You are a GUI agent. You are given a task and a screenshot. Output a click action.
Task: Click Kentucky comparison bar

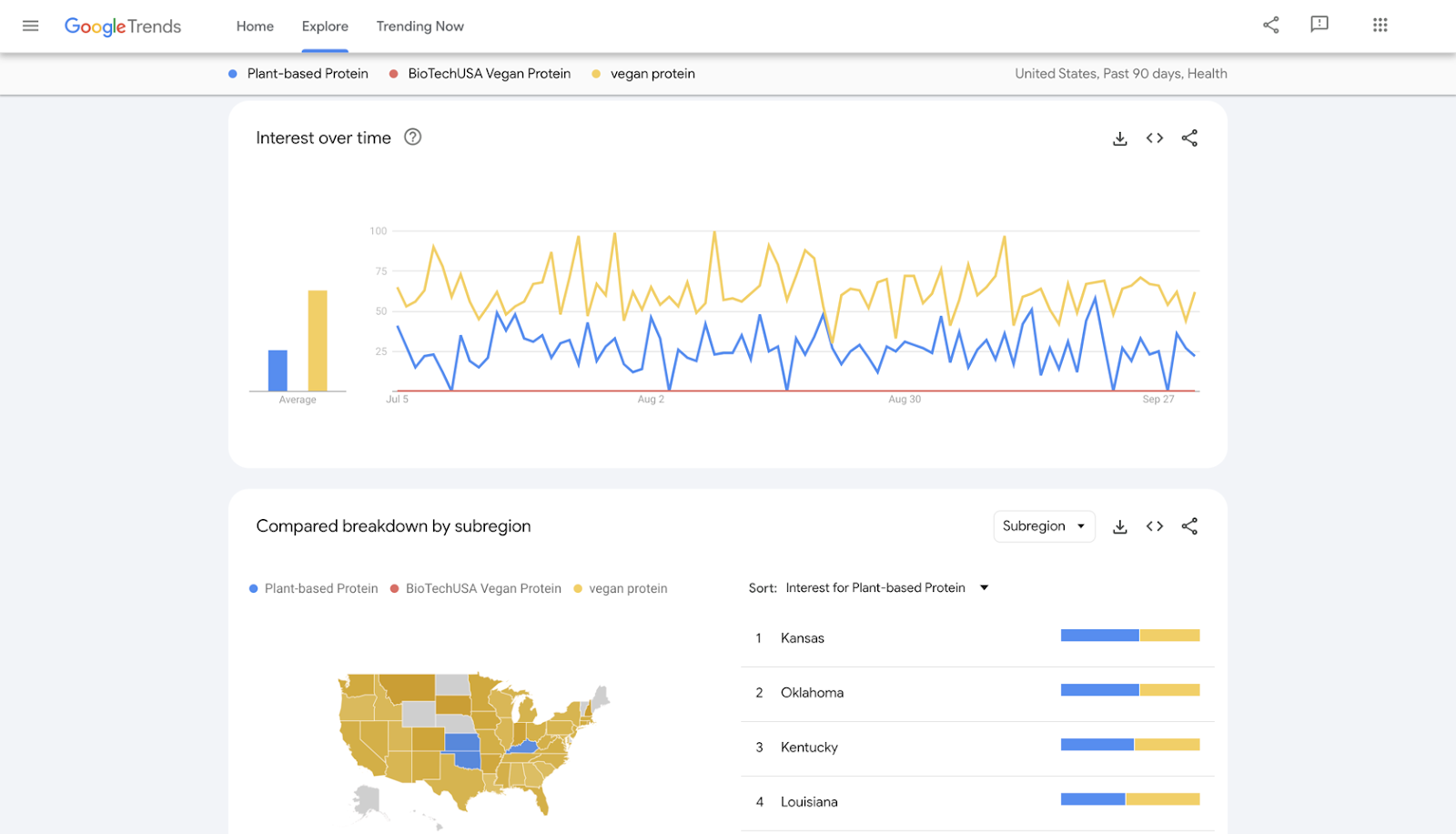pyautogui.click(x=1130, y=745)
